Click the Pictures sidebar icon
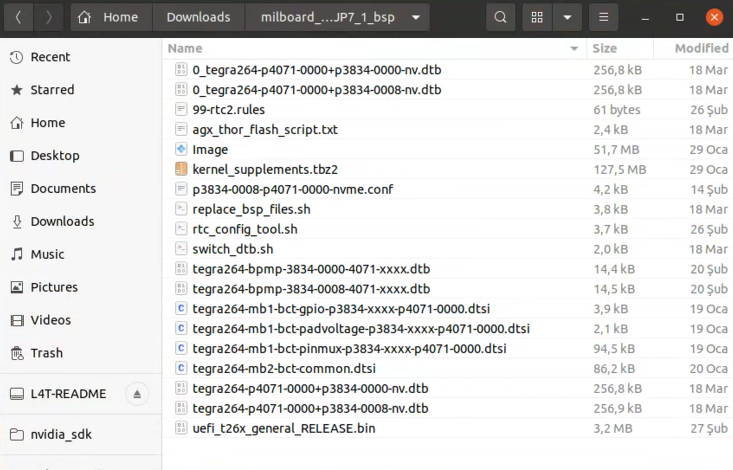 [17, 287]
